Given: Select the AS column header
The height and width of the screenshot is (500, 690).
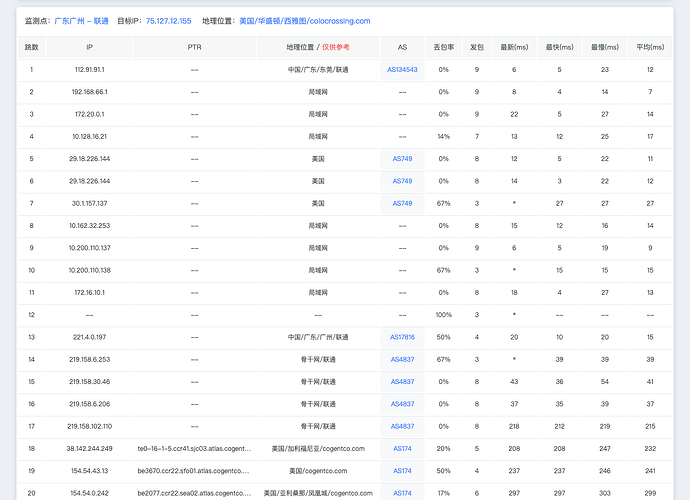Looking at the screenshot, I should pos(402,47).
